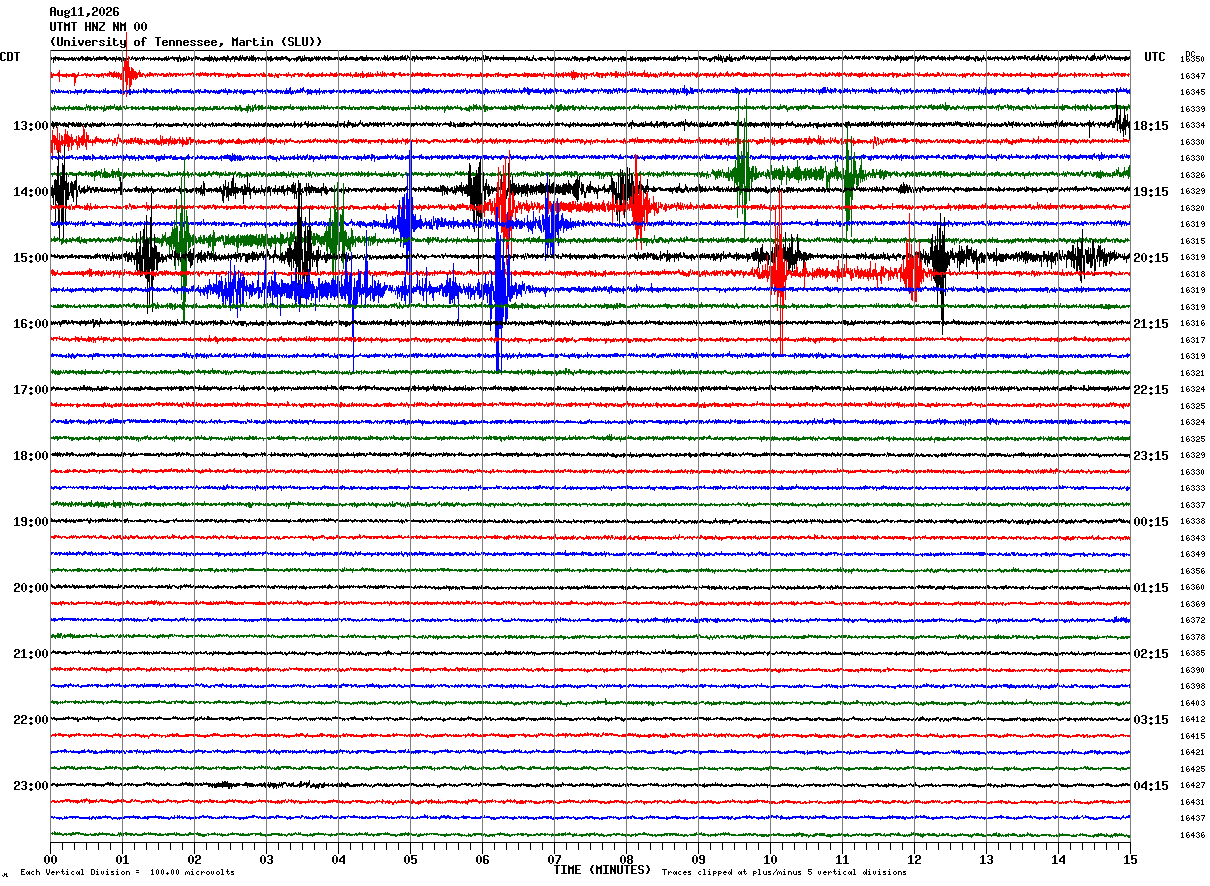Click the DC offset value 16350
Image resolution: width=1210 pixels, height=886 pixels.
tap(1192, 60)
